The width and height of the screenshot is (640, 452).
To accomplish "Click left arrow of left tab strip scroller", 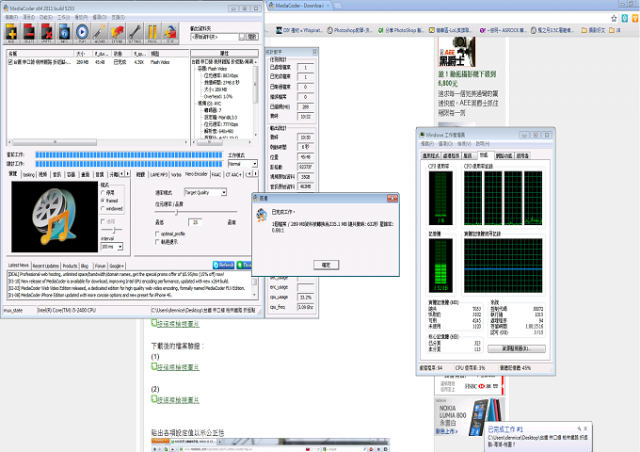I will pyautogui.click(x=122, y=174).
